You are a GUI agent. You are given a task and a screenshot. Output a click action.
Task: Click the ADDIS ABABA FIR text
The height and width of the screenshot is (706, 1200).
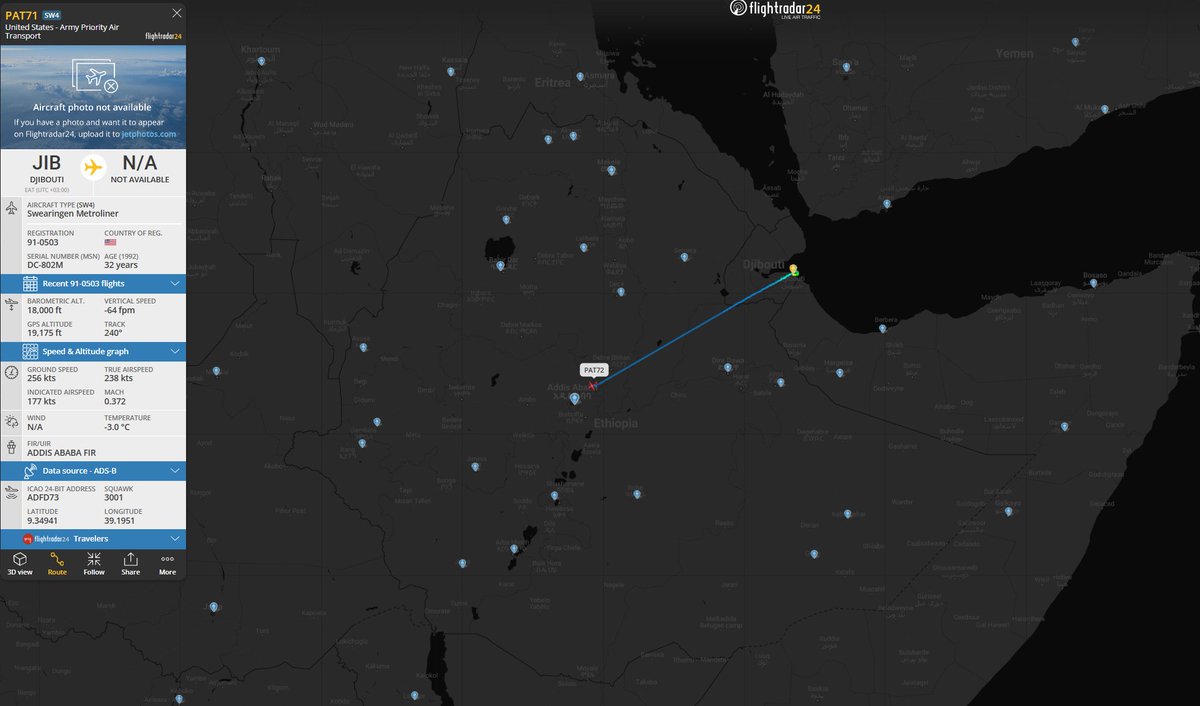(x=61, y=453)
